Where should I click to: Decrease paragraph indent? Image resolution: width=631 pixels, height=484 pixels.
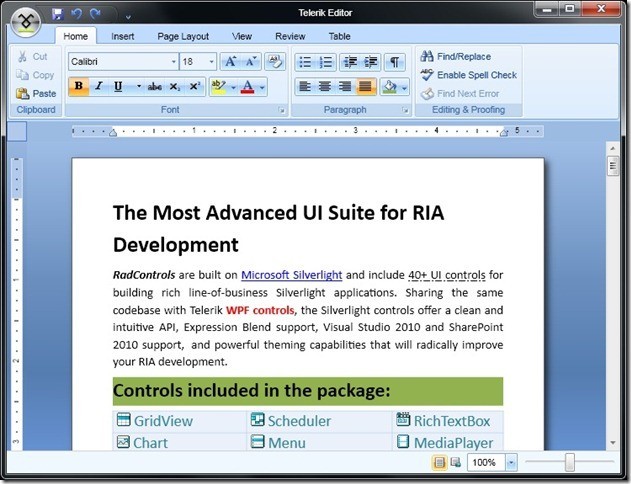coord(351,62)
